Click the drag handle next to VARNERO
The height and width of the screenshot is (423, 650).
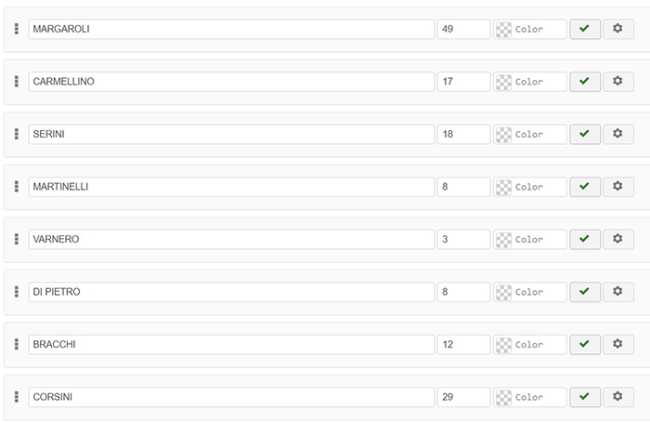tap(17, 239)
